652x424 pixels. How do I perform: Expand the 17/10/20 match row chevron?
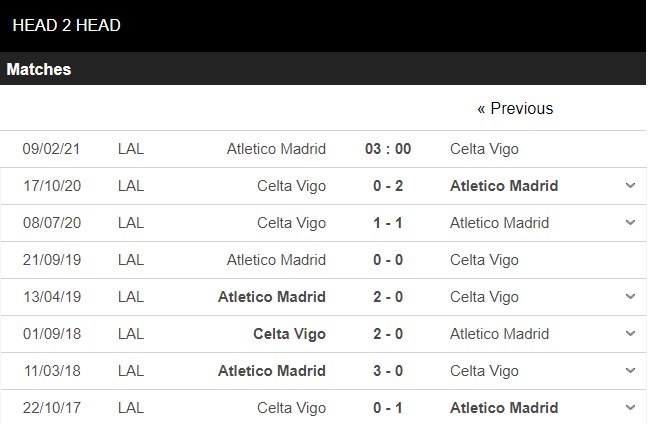tap(630, 186)
